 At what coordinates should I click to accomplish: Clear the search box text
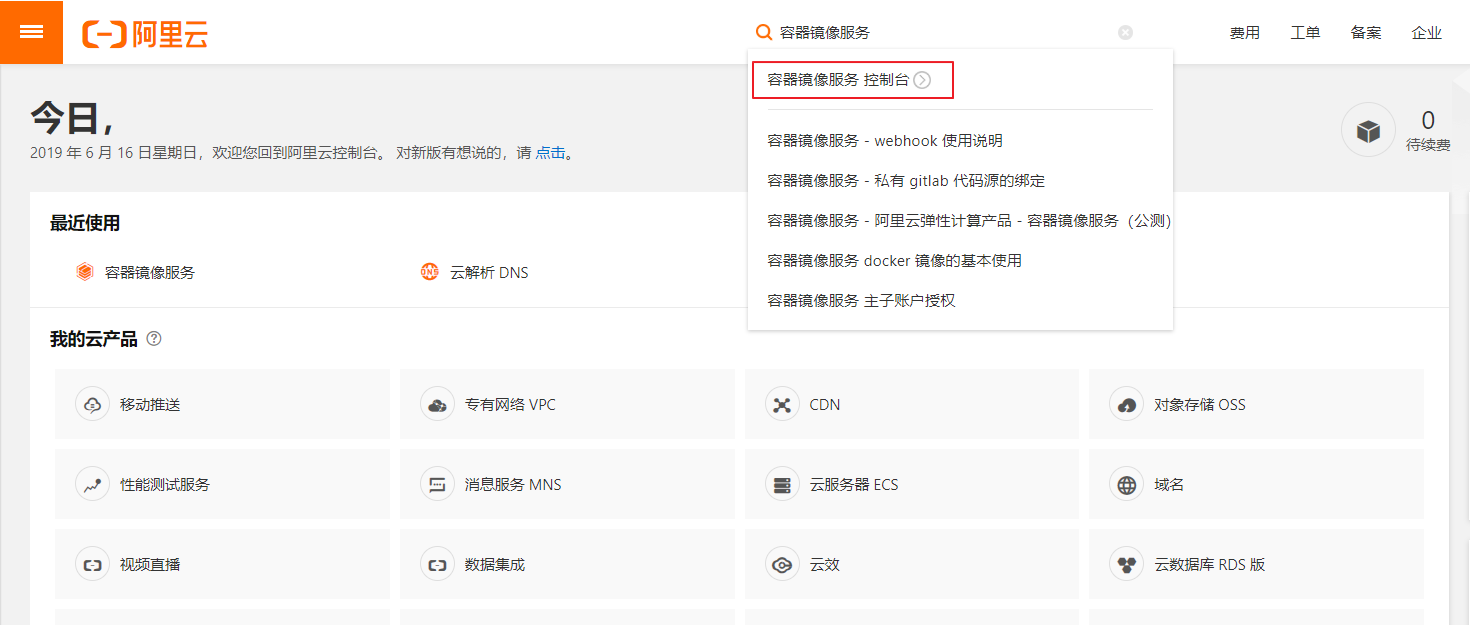click(1125, 33)
